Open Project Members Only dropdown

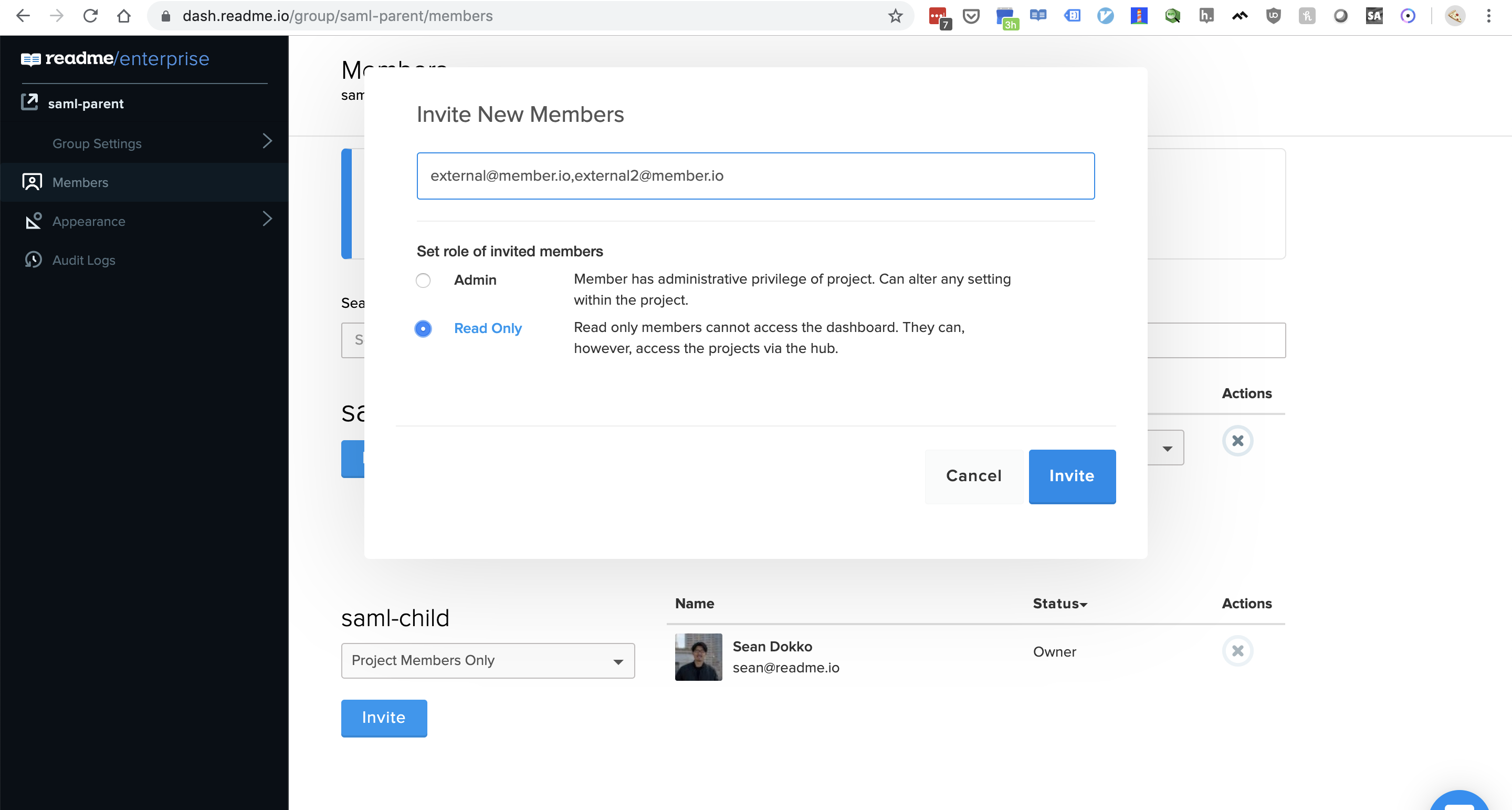tap(487, 660)
